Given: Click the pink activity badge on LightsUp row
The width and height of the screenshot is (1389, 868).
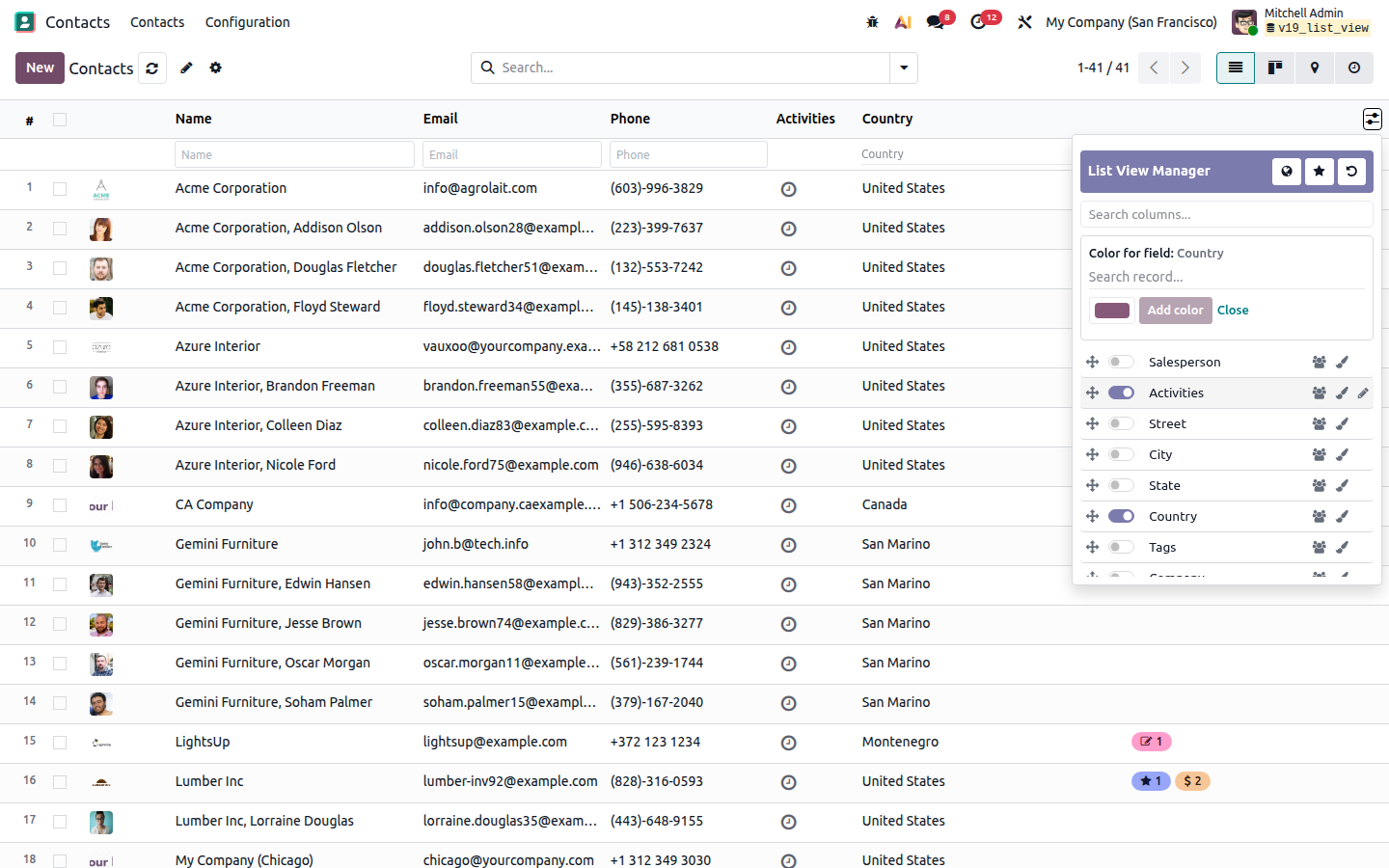Looking at the screenshot, I should (1152, 742).
